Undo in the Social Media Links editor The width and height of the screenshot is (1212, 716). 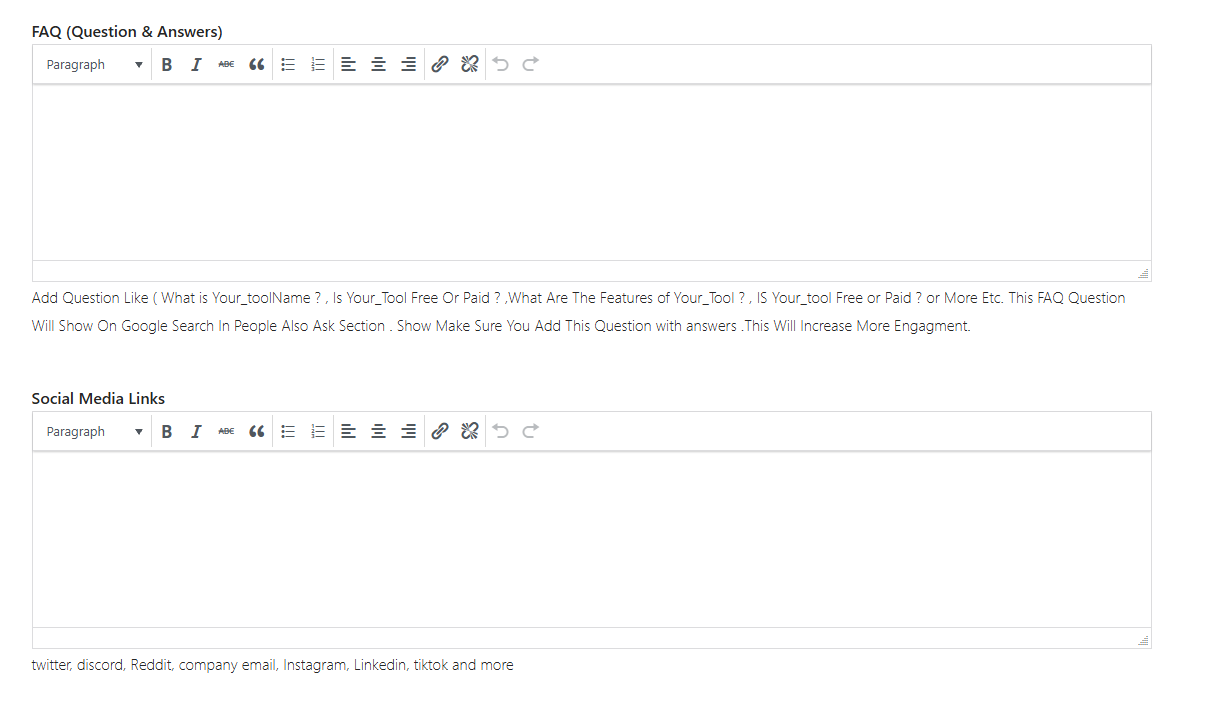[x=501, y=431]
